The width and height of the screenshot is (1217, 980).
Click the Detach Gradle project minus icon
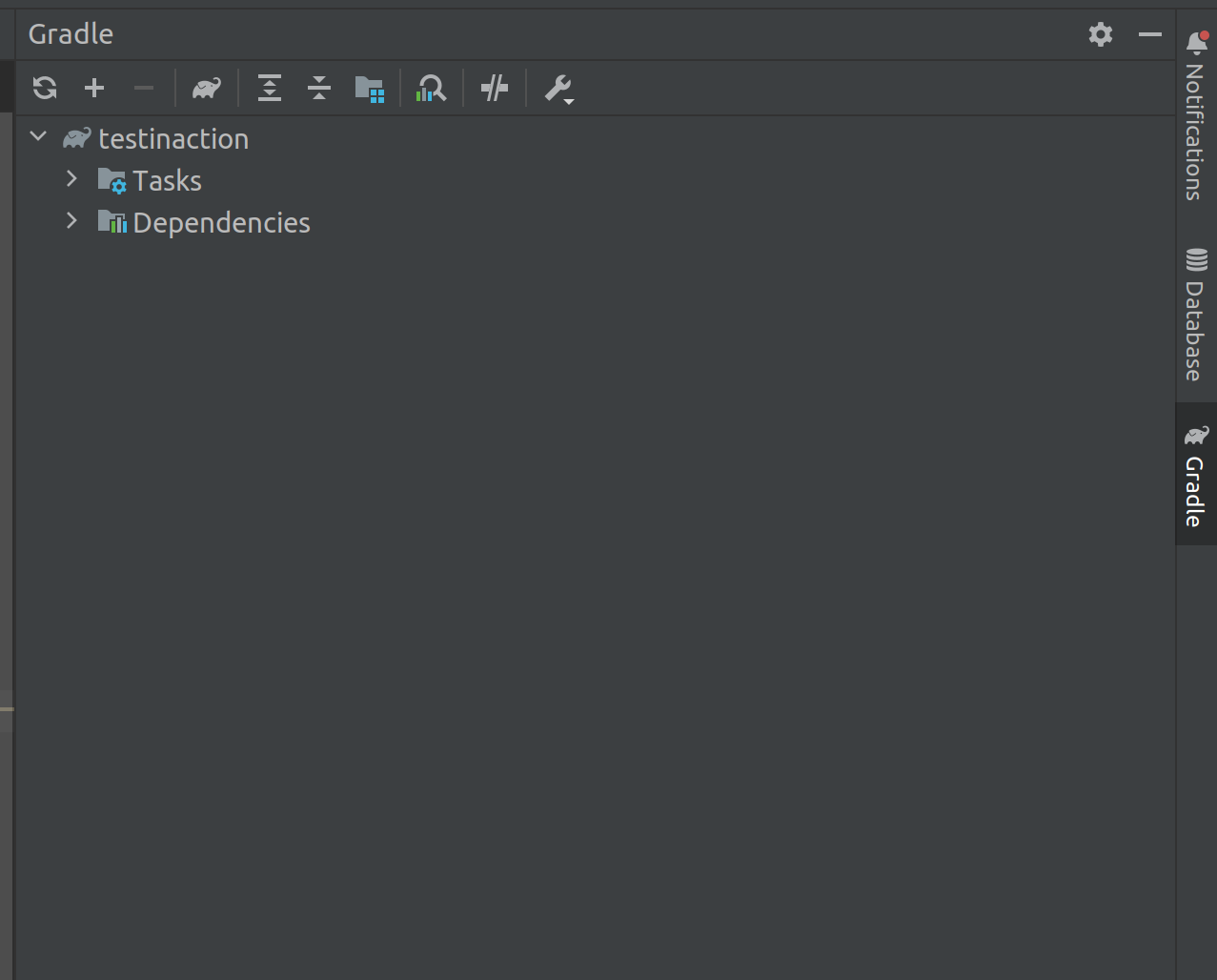(x=144, y=88)
